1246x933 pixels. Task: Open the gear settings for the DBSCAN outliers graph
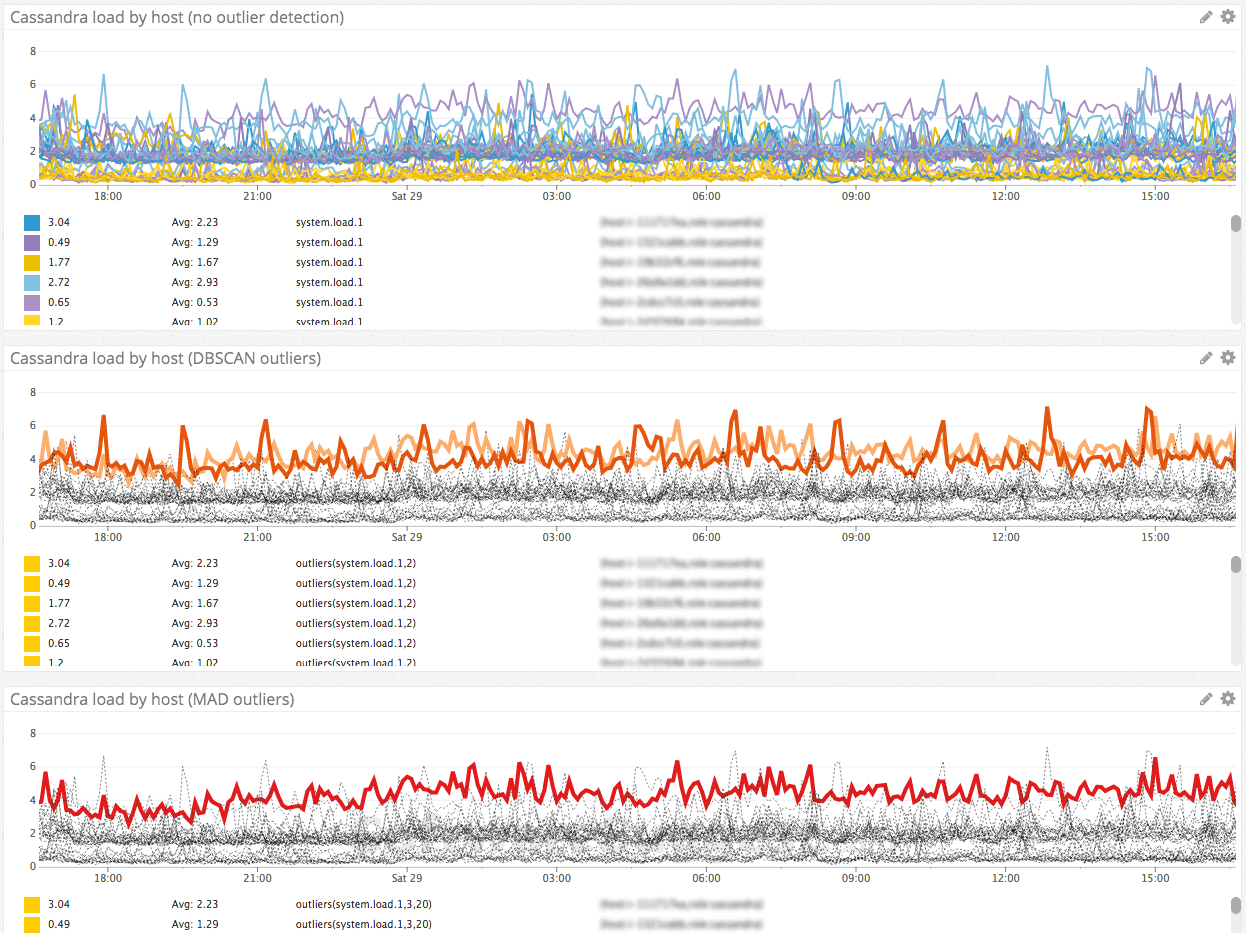(x=1228, y=358)
